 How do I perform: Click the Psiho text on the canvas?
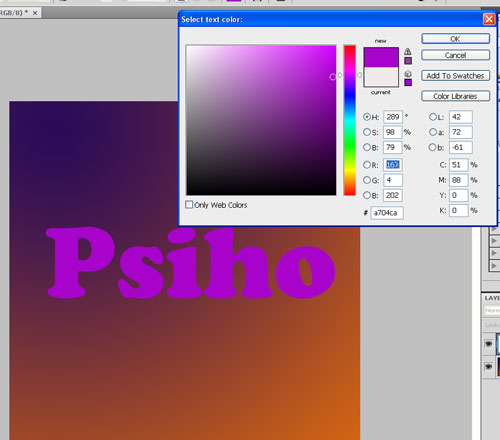click(190, 262)
